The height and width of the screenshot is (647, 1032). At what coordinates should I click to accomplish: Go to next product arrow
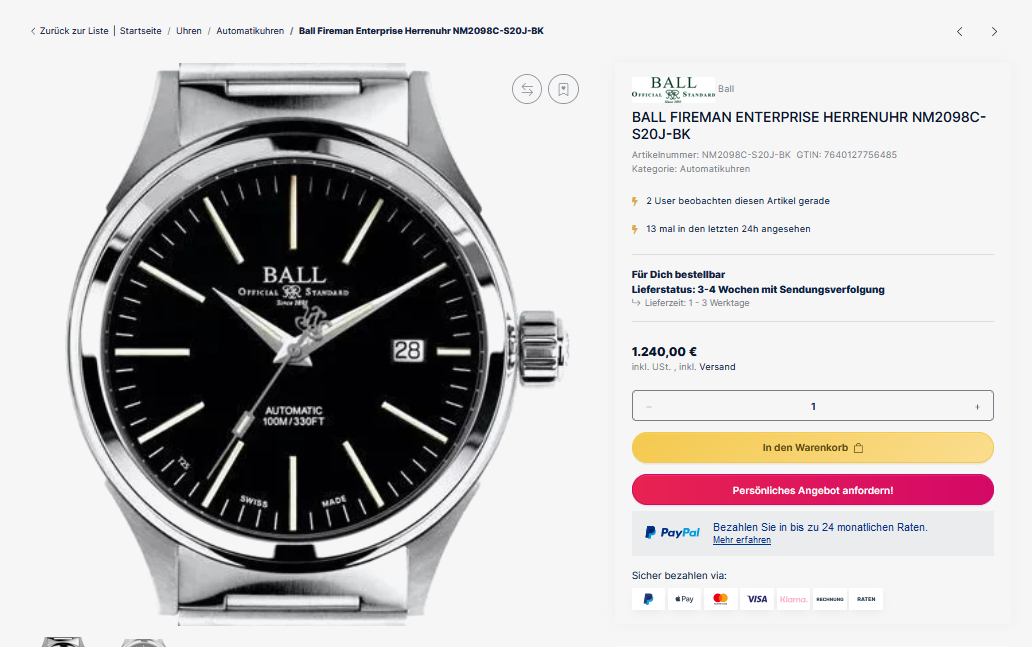tap(994, 32)
